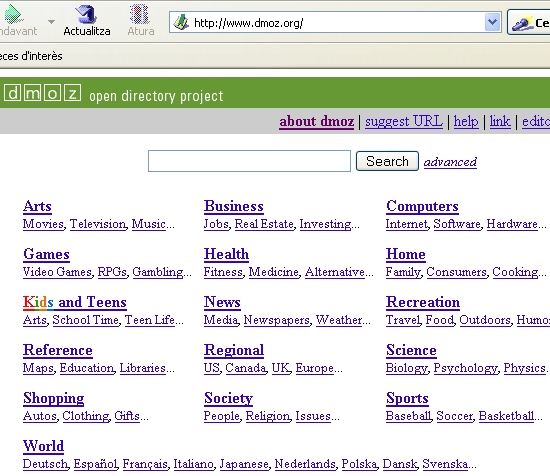Open the Computers category
The height and width of the screenshot is (476, 550).
tap(422, 206)
